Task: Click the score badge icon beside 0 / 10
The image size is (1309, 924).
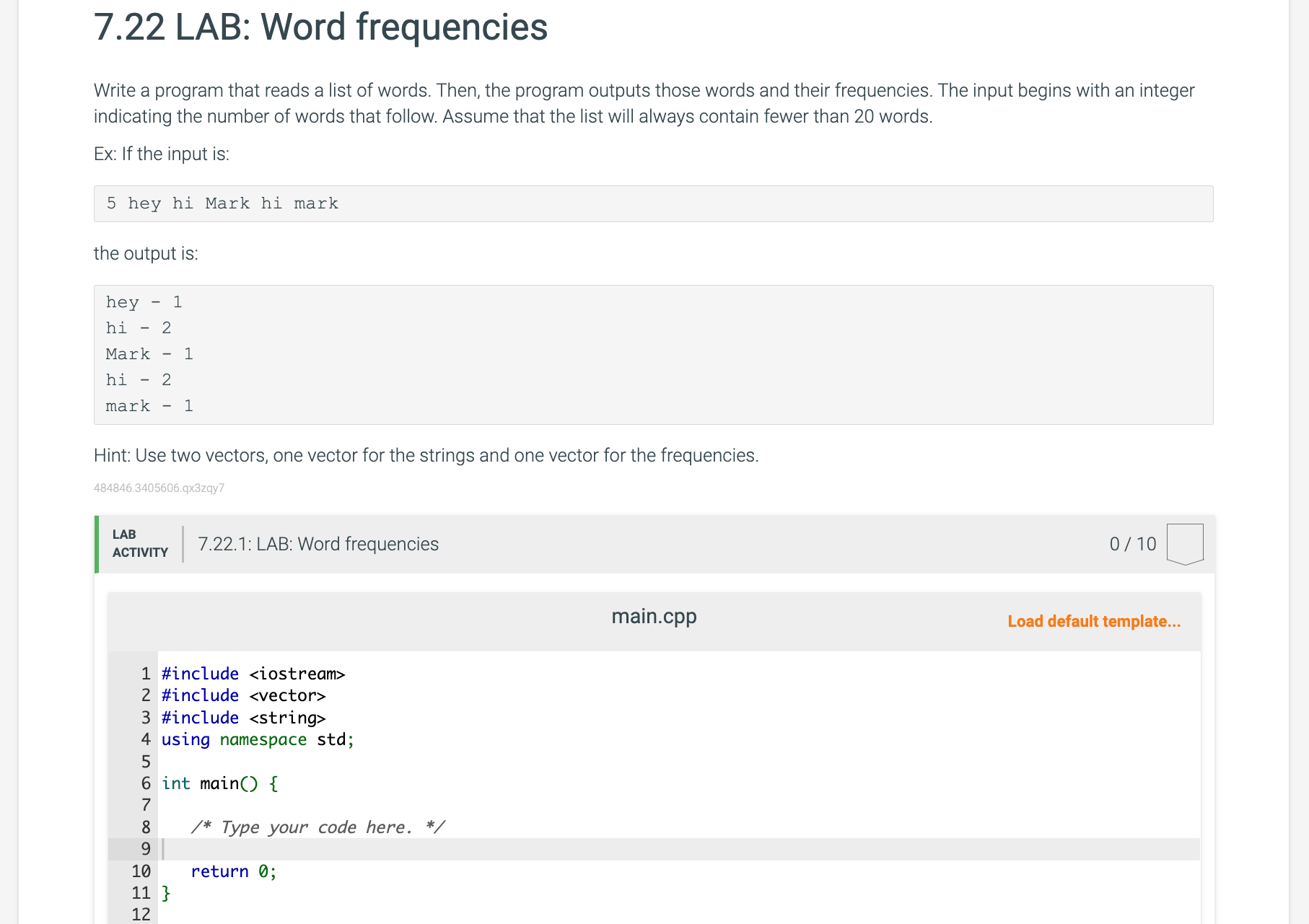Action: point(1184,544)
